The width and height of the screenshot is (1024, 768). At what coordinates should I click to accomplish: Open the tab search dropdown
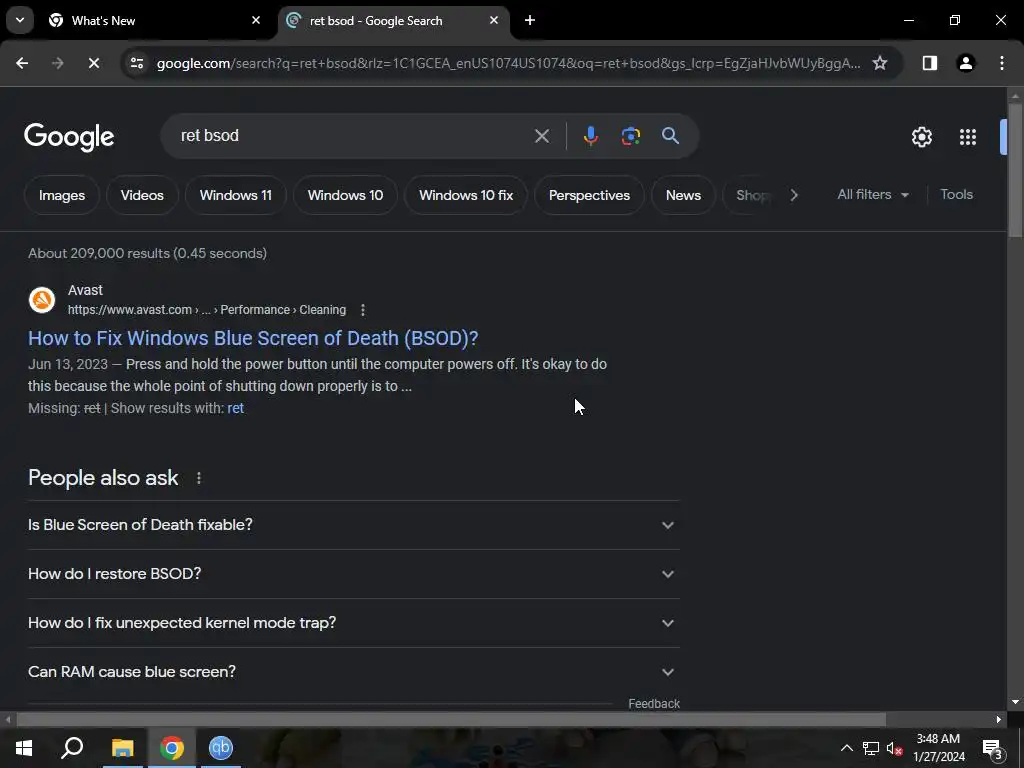(x=20, y=20)
